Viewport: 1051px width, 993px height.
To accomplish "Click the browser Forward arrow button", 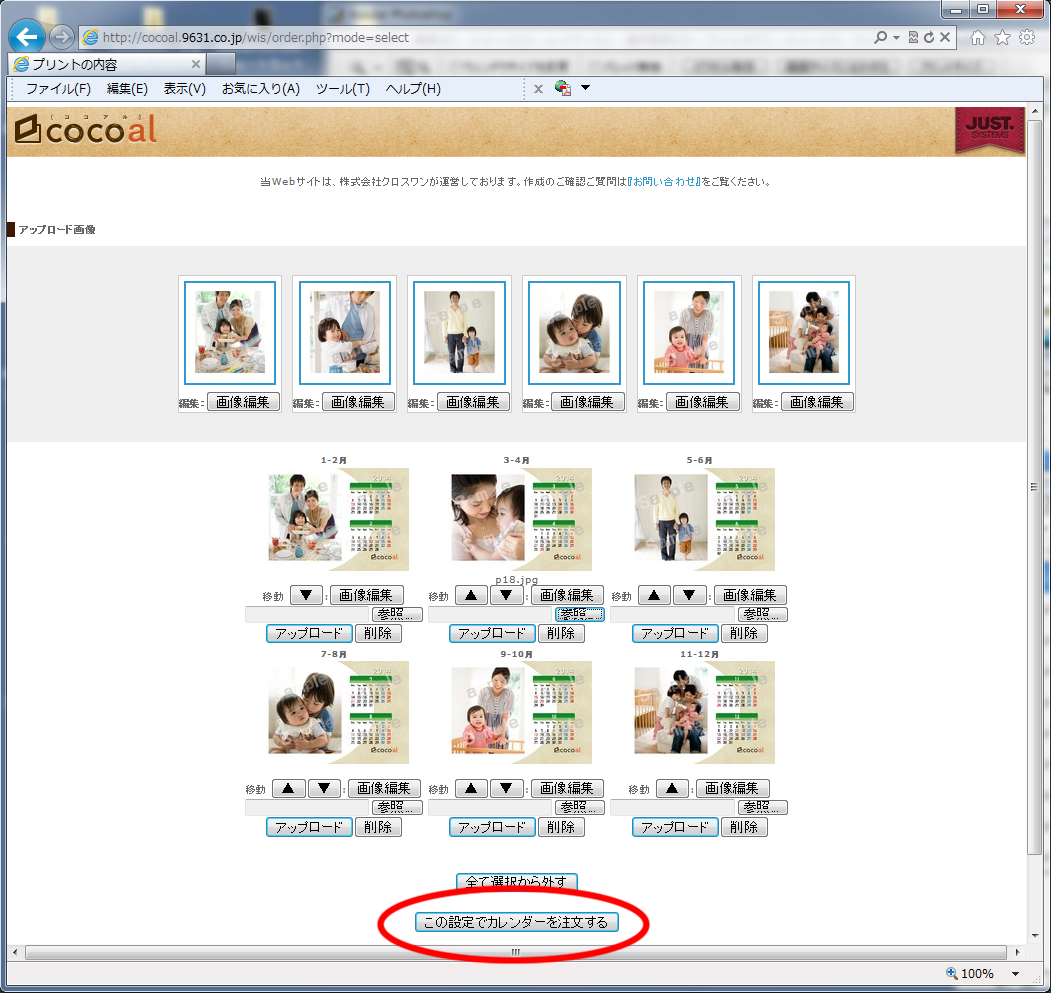I will pyautogui.click(x=62, y=38).
